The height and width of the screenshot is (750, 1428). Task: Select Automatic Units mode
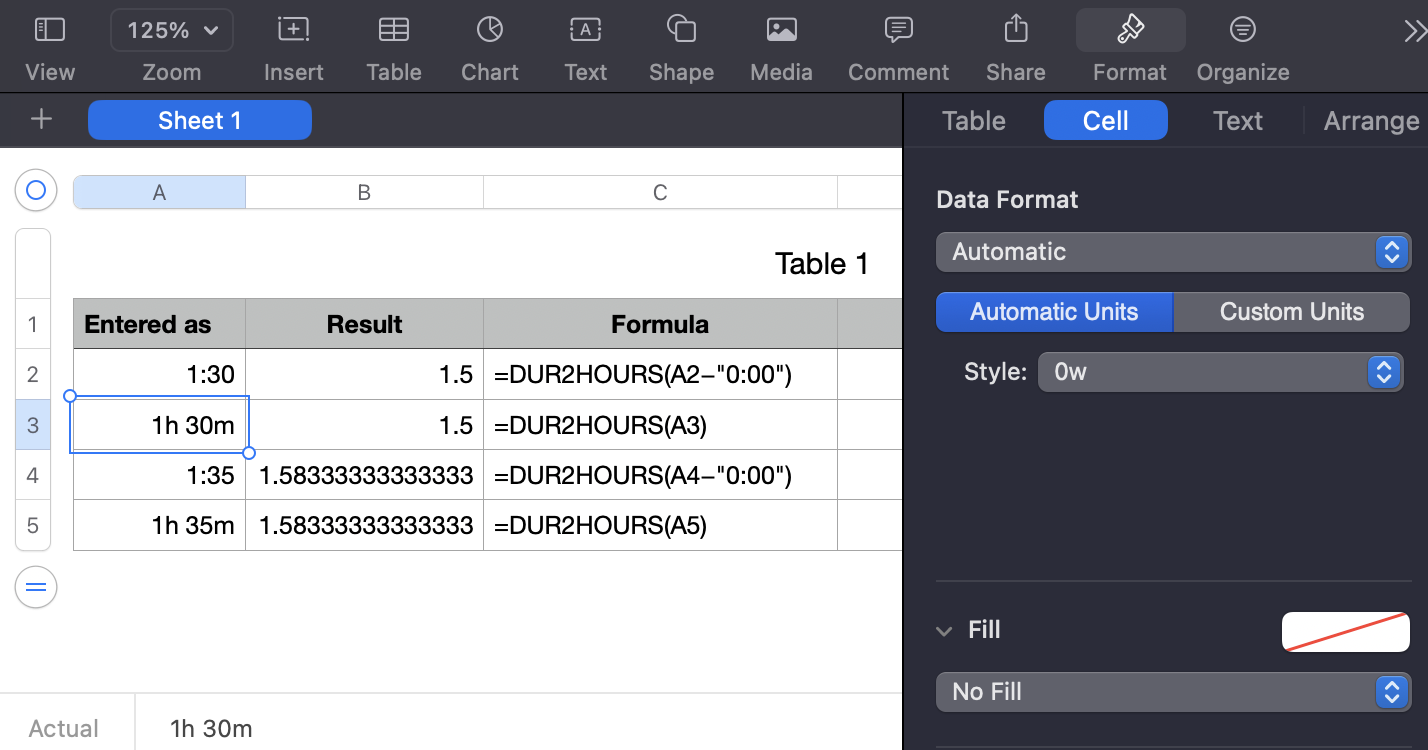tap(1054, 312)
